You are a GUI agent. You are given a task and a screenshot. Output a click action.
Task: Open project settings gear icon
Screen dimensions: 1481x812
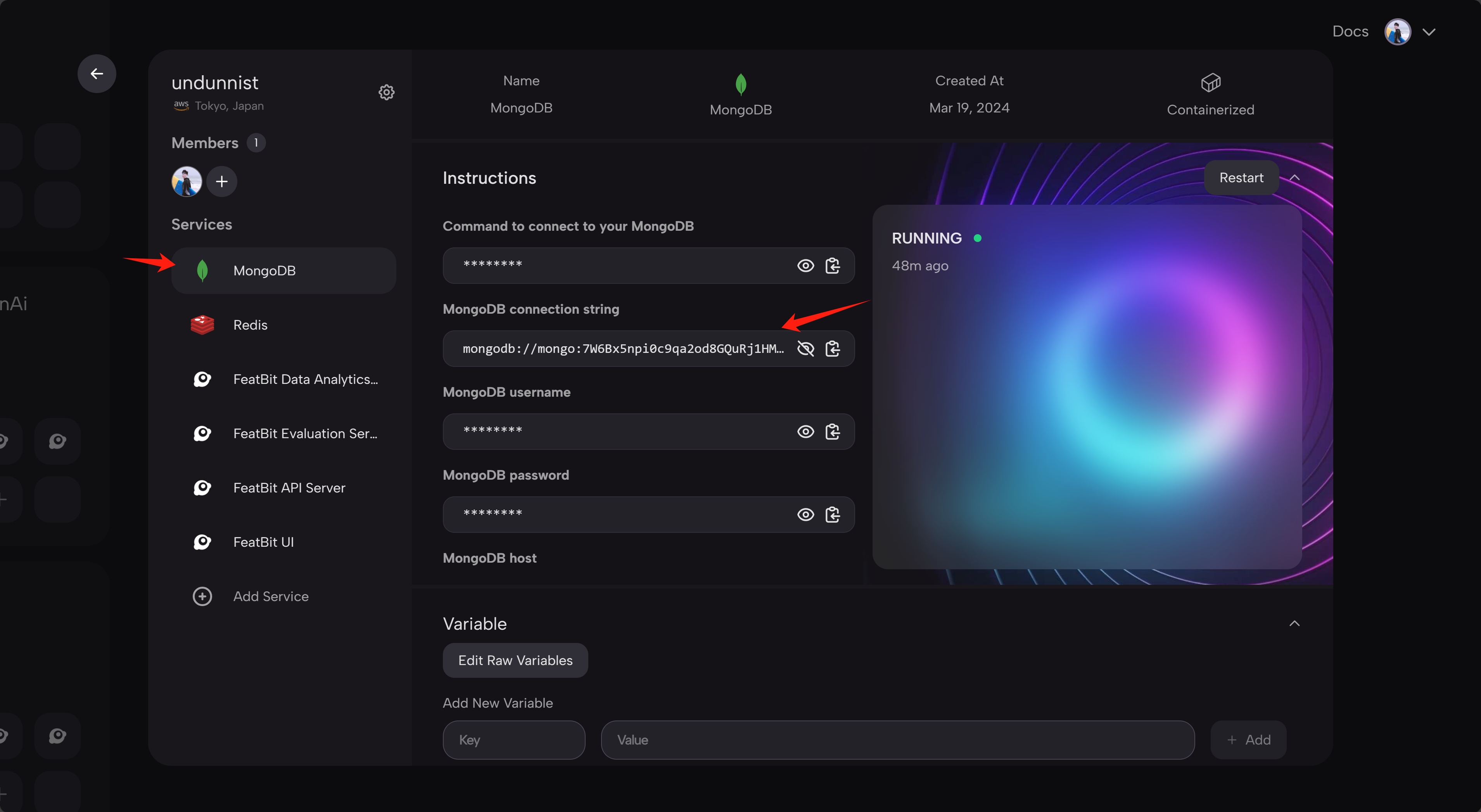(x=386, y=92)
